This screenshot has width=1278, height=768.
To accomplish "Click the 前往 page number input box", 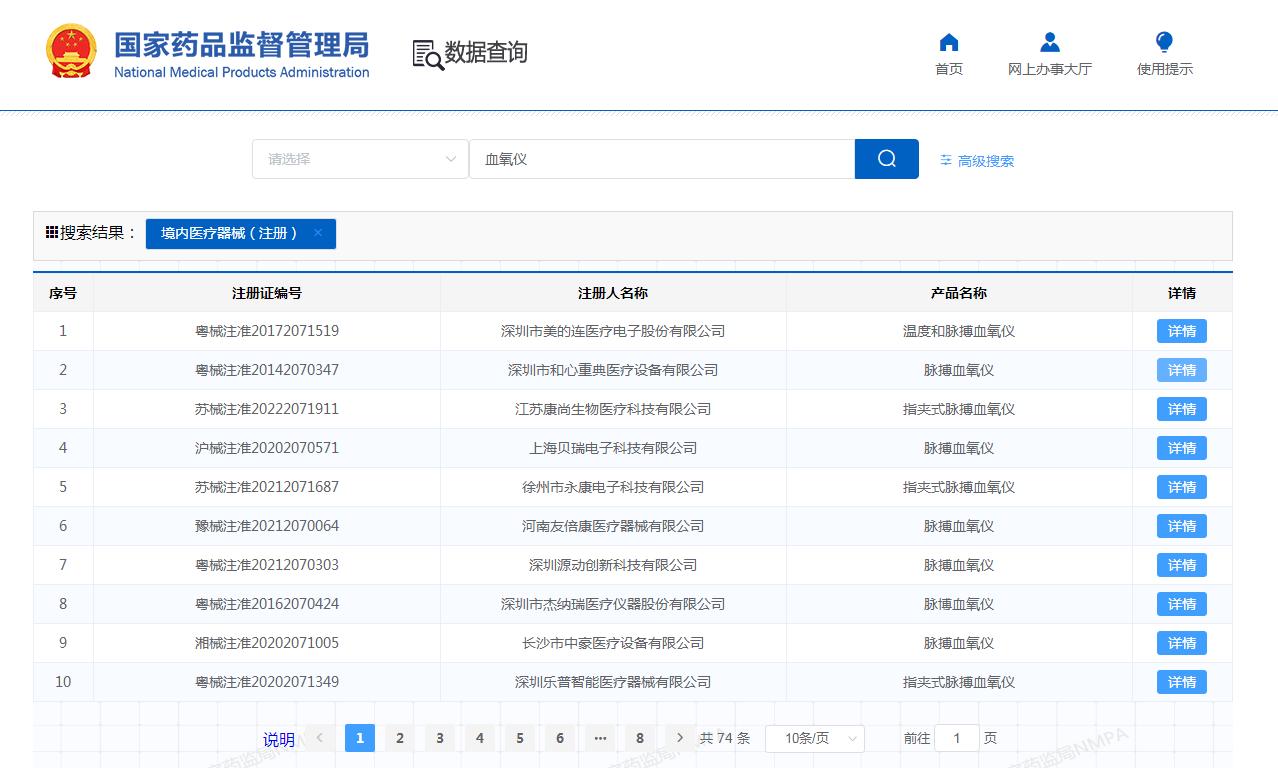I will (x=957, y=739).
